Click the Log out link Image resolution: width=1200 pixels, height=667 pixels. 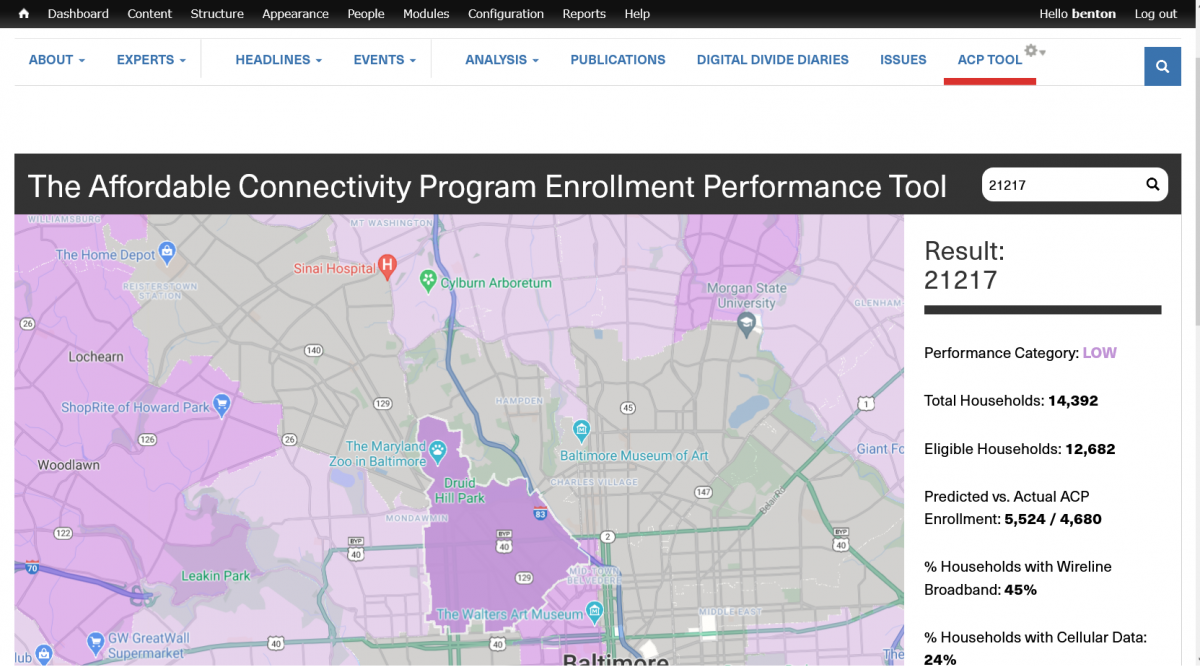[x=1155, y=13]
